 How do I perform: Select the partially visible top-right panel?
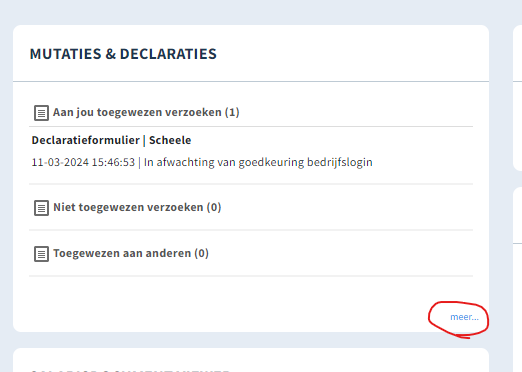click(x=517, y=98)
